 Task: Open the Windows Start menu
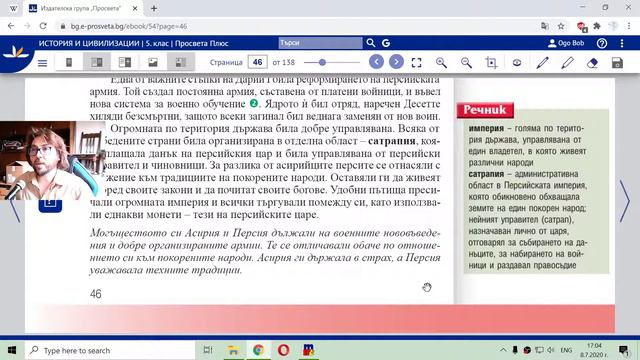pos(12,350)
